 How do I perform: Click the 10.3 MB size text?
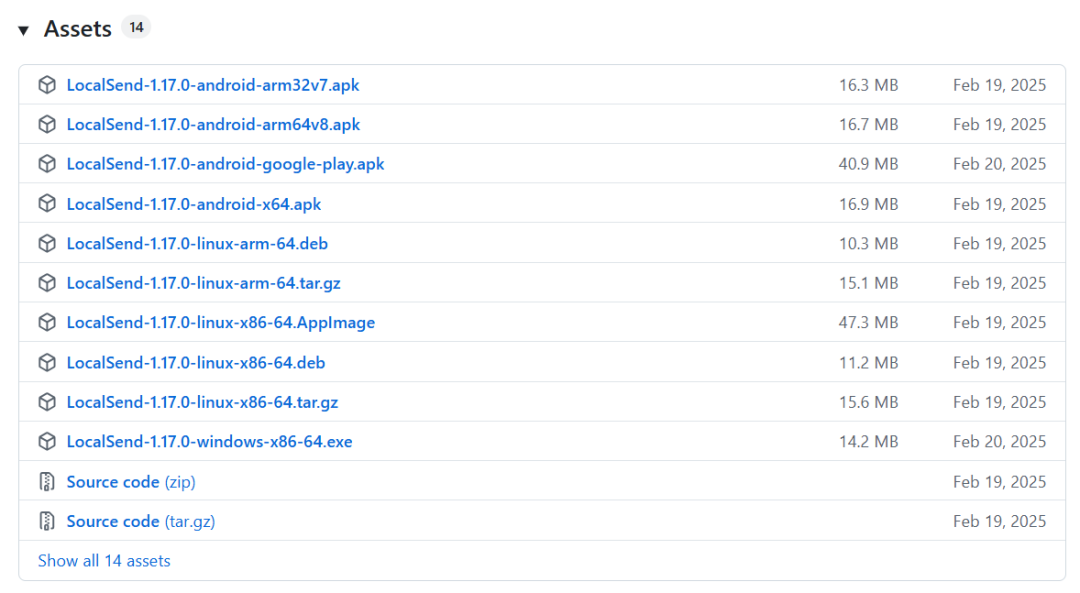(869, 243)
